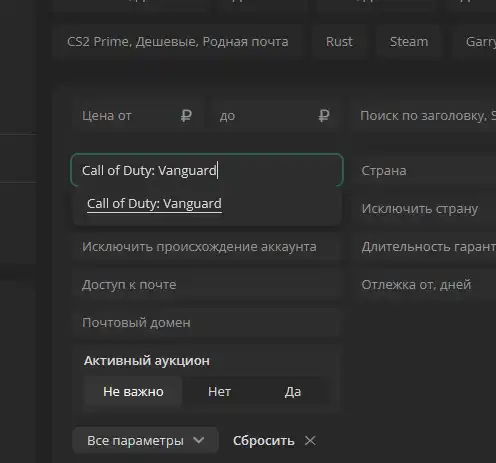Expand the Все параметры dropdown
This screenshot has height=463, width=496.
pos(146,440)
